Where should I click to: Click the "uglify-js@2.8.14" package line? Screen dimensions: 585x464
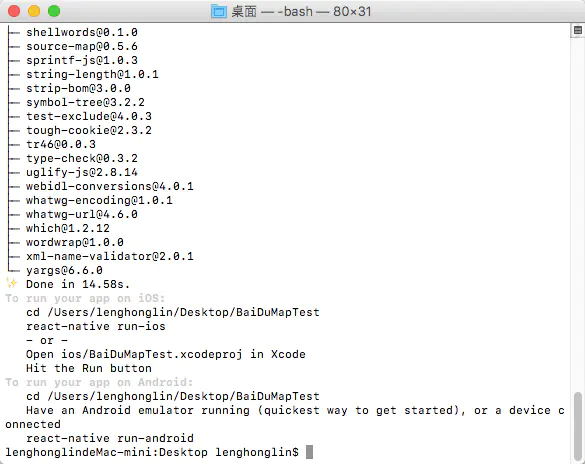(x=82, y=172)
